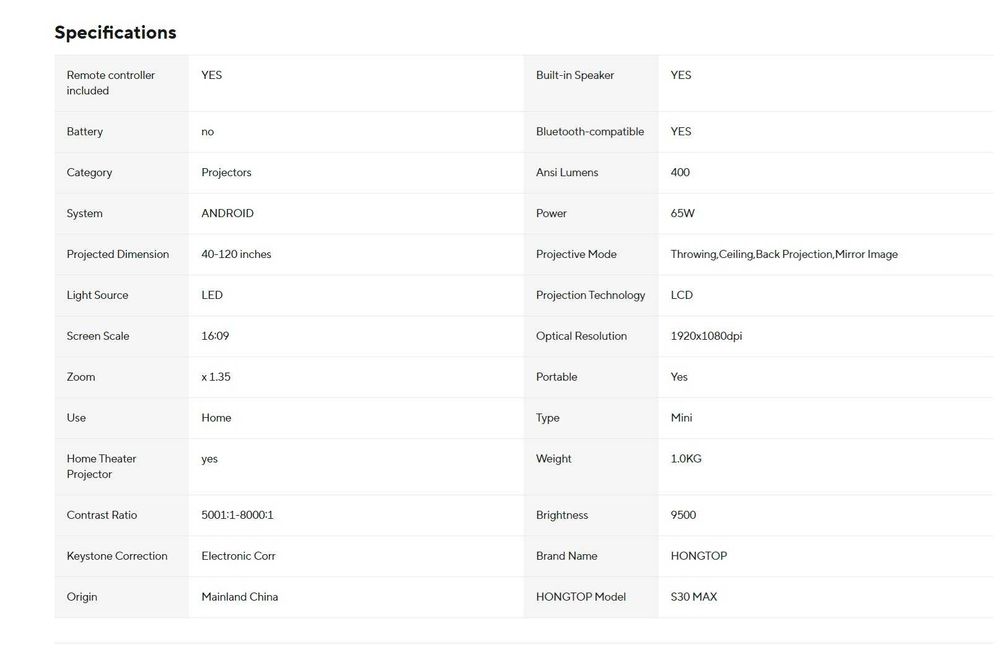Click the Bluetooth-compatible spec label
1000x656 pixels.
[590, 132]
